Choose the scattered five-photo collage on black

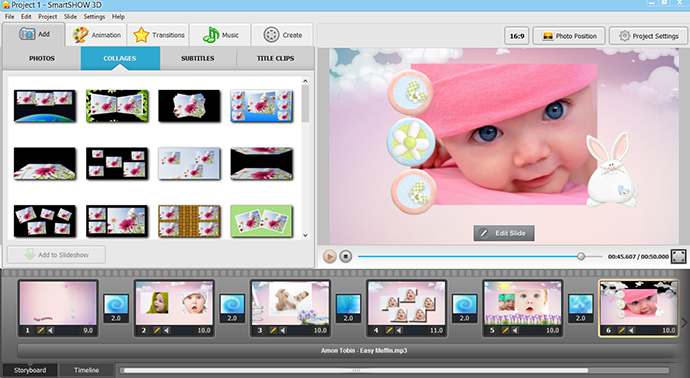click(44, 221)
